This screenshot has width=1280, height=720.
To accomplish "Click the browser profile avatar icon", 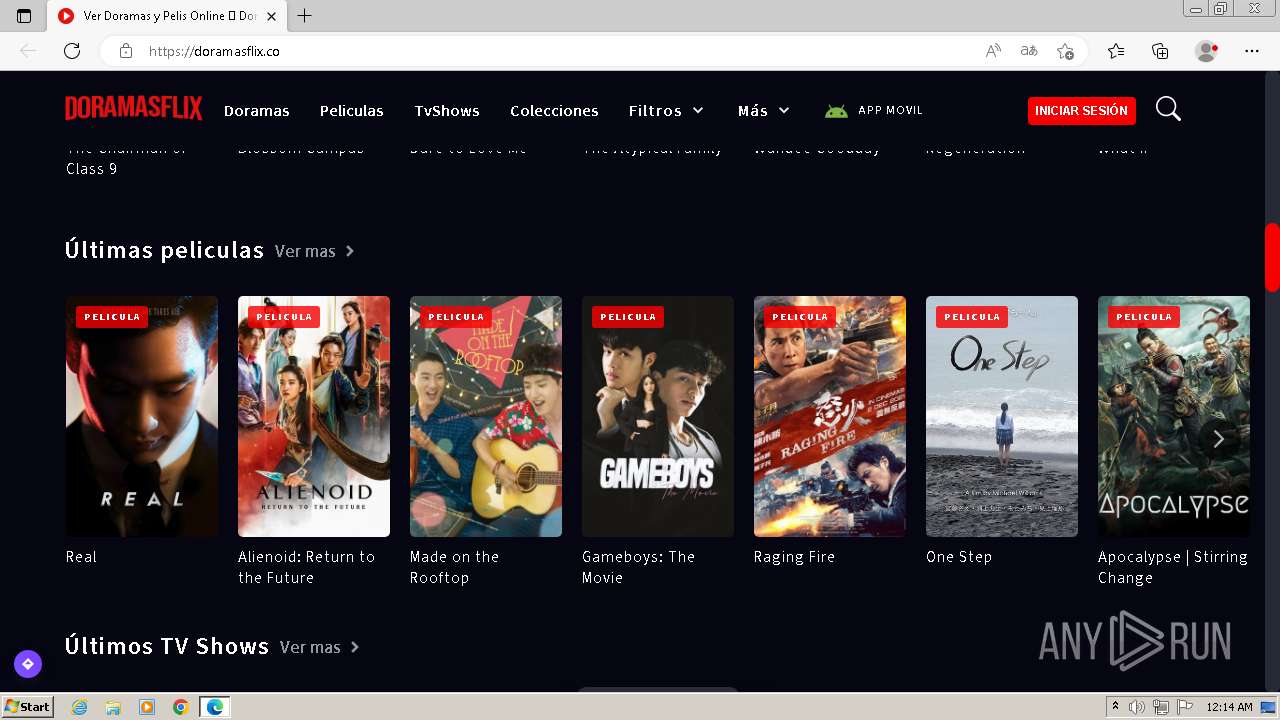I will (1207, 51).
